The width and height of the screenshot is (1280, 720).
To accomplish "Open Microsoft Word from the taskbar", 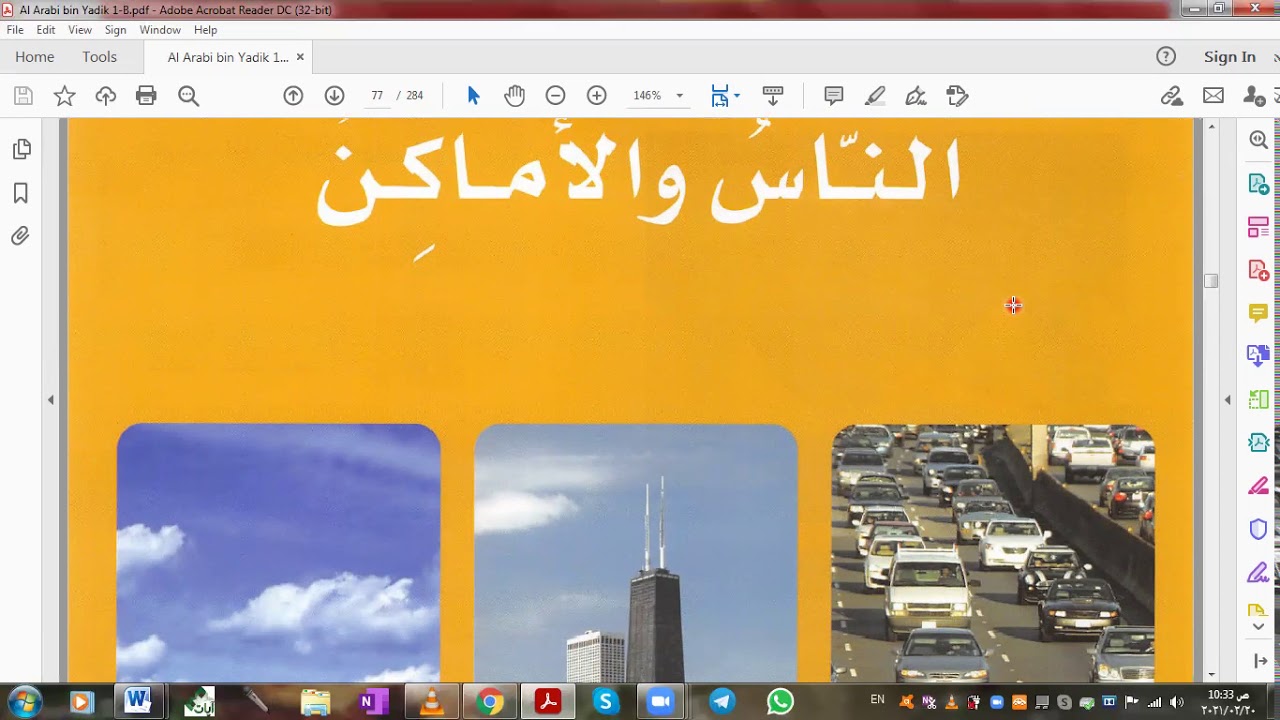I will 137,701.
